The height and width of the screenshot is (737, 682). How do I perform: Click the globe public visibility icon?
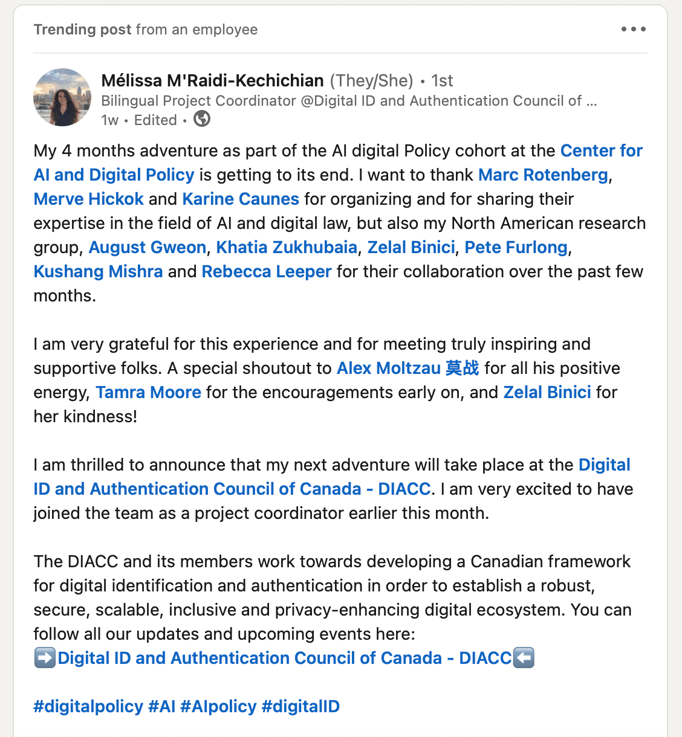[x=202, y=120]
